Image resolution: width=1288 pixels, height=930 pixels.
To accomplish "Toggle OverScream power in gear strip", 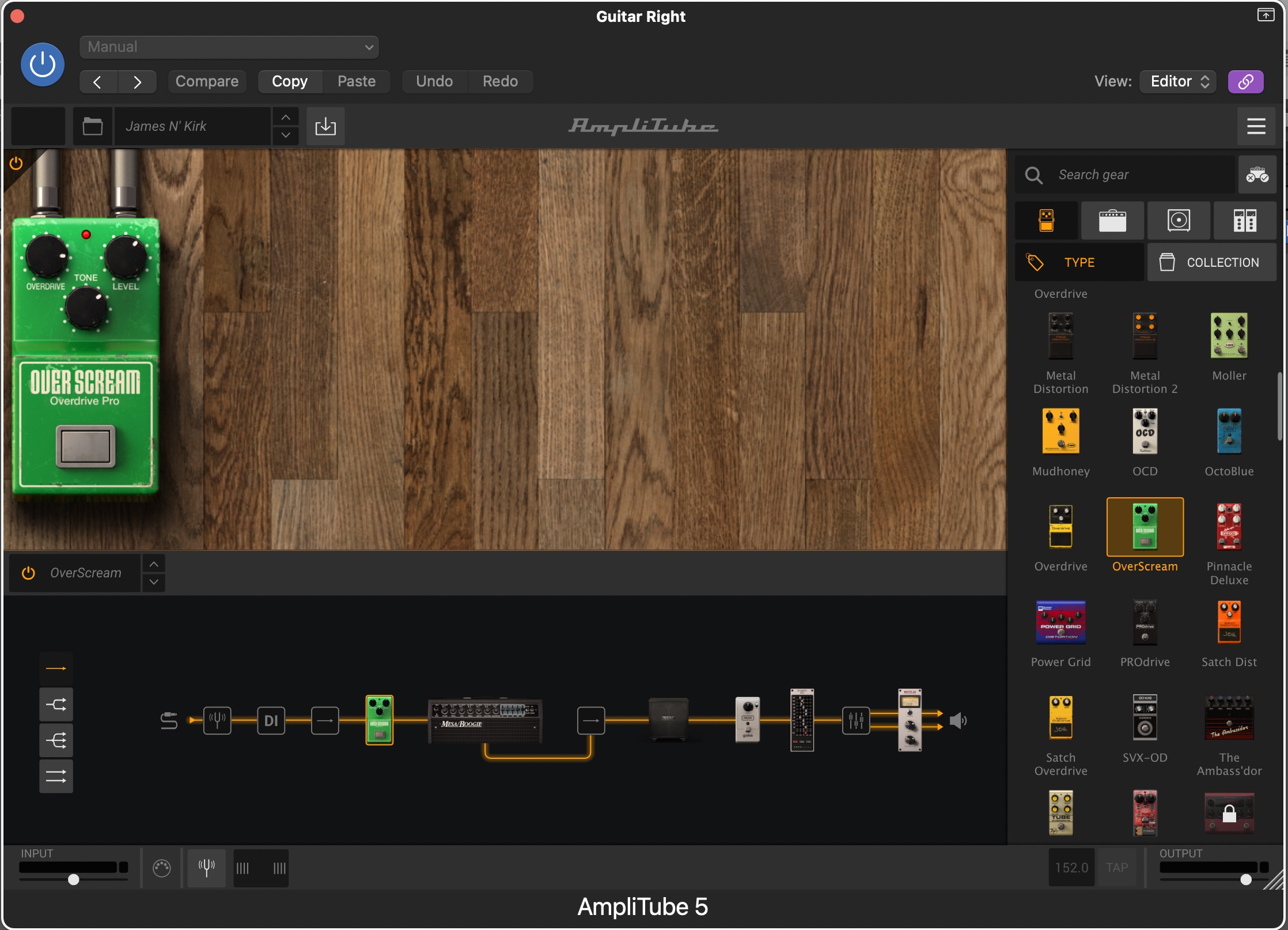I will [x=28, y=573].
